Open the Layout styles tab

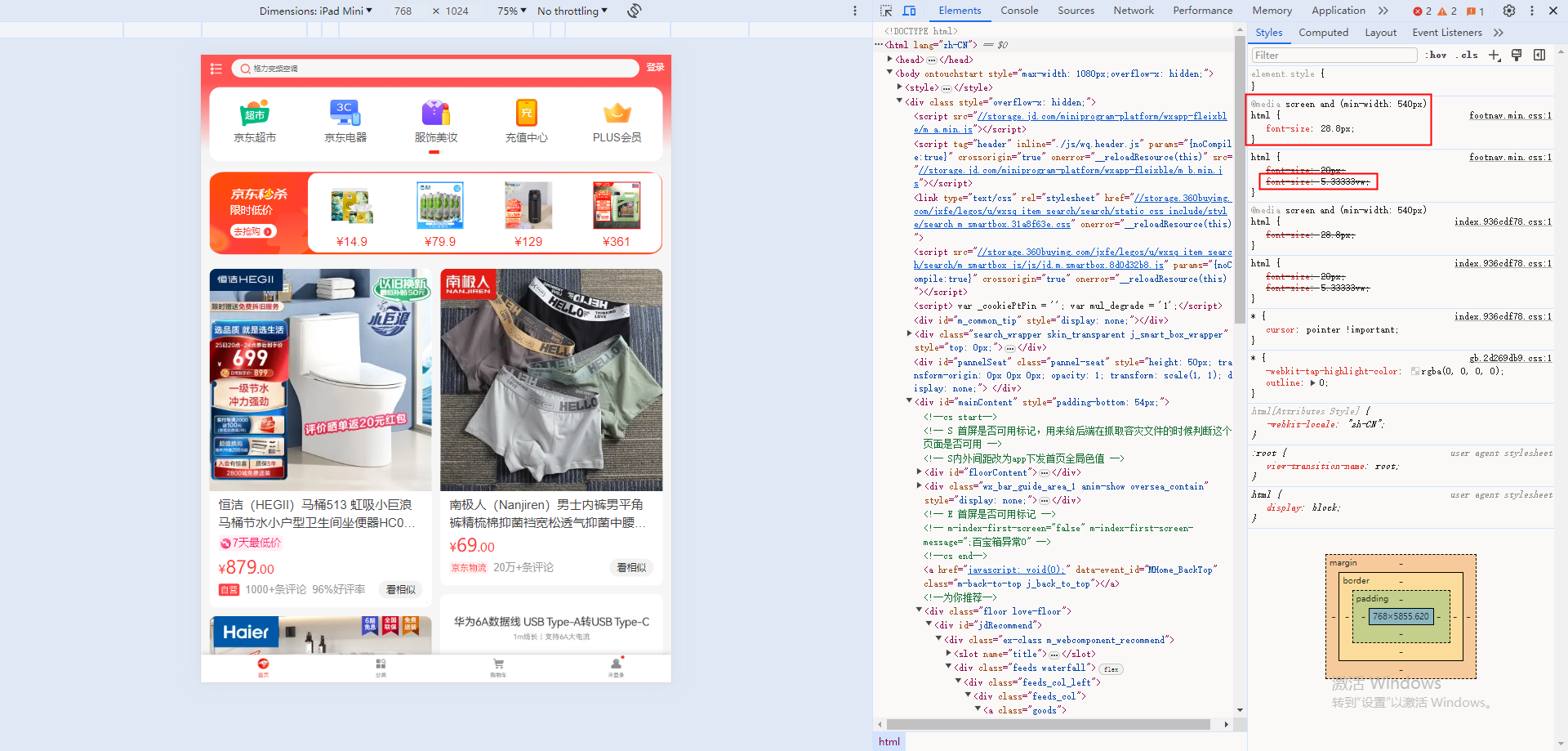tap(1380, 33)
